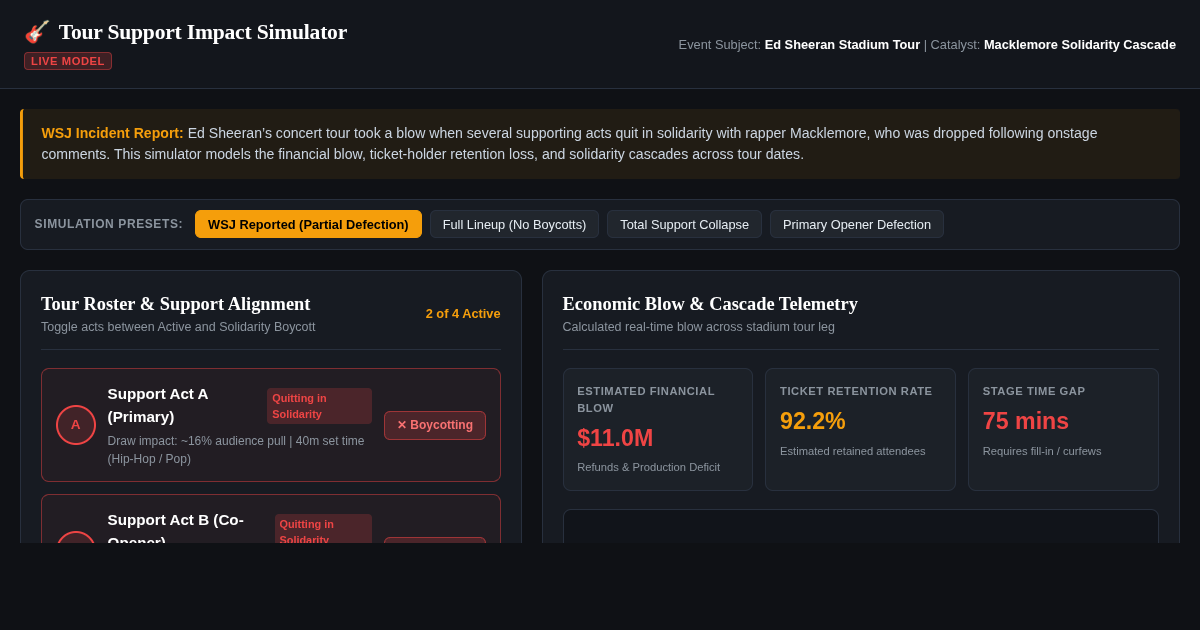Click Estimated retained attendees caption
Screen dimensions: 1200x630
point(853,451)
